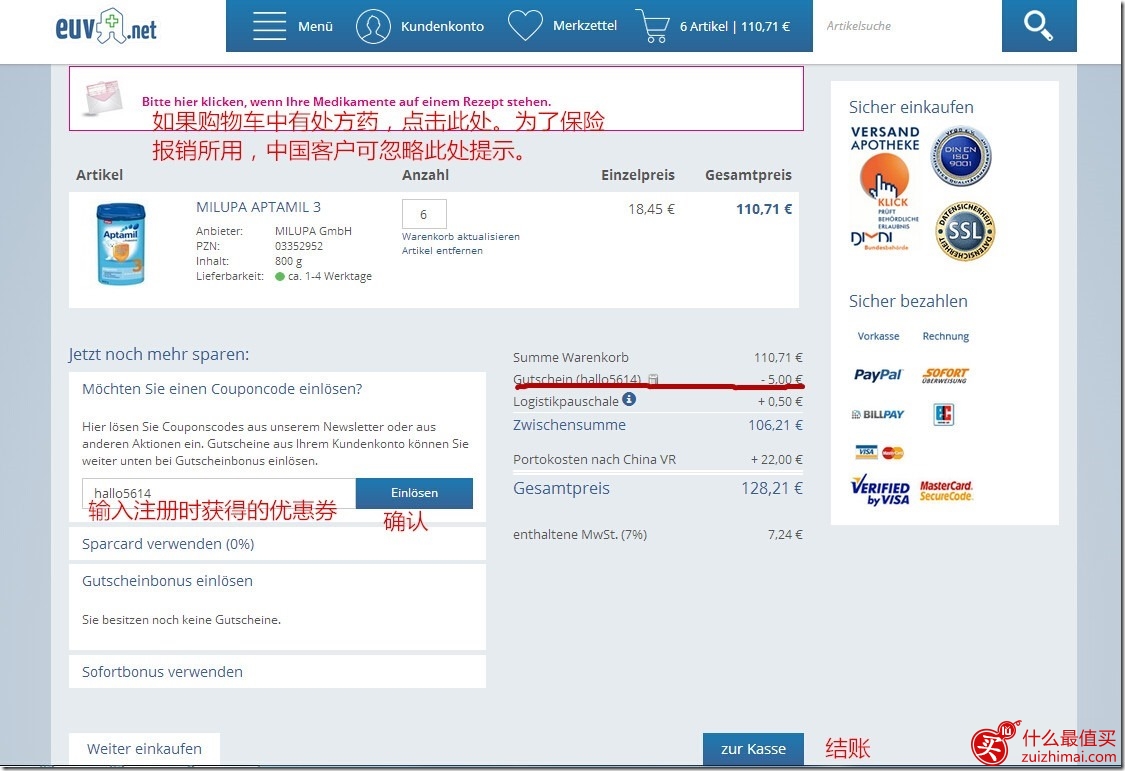Click the Verified by Visa logo
Image resolution: width=1125 pixels, height=771 pixels.
pyautogui.click(x=880, y=491)
